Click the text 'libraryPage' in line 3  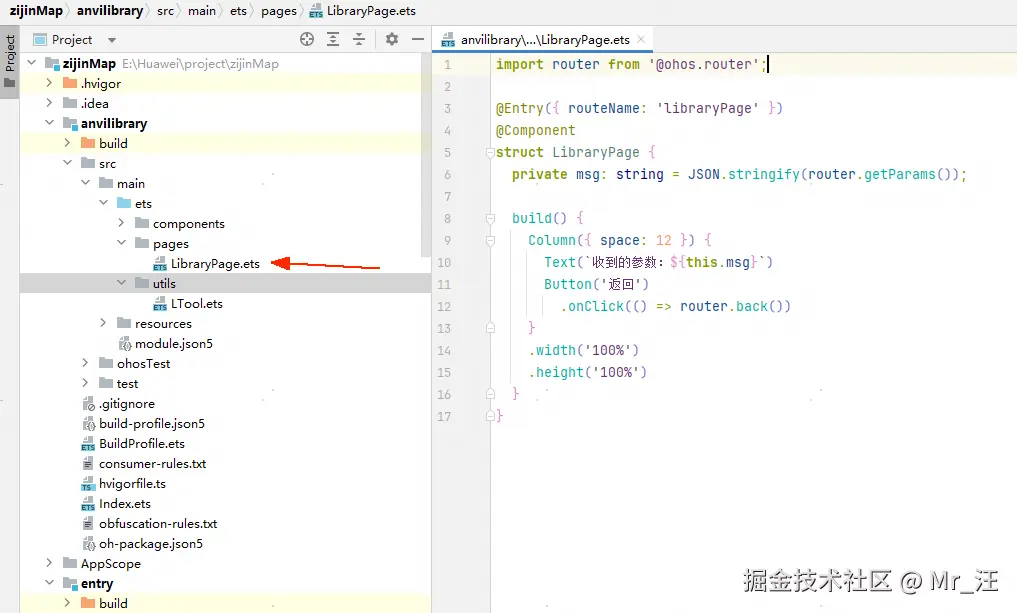pos(708,108)
